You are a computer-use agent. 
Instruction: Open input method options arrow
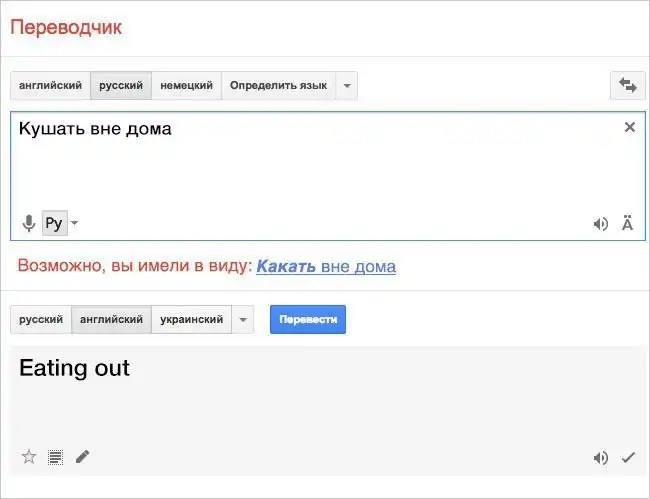tap(75, 223)
